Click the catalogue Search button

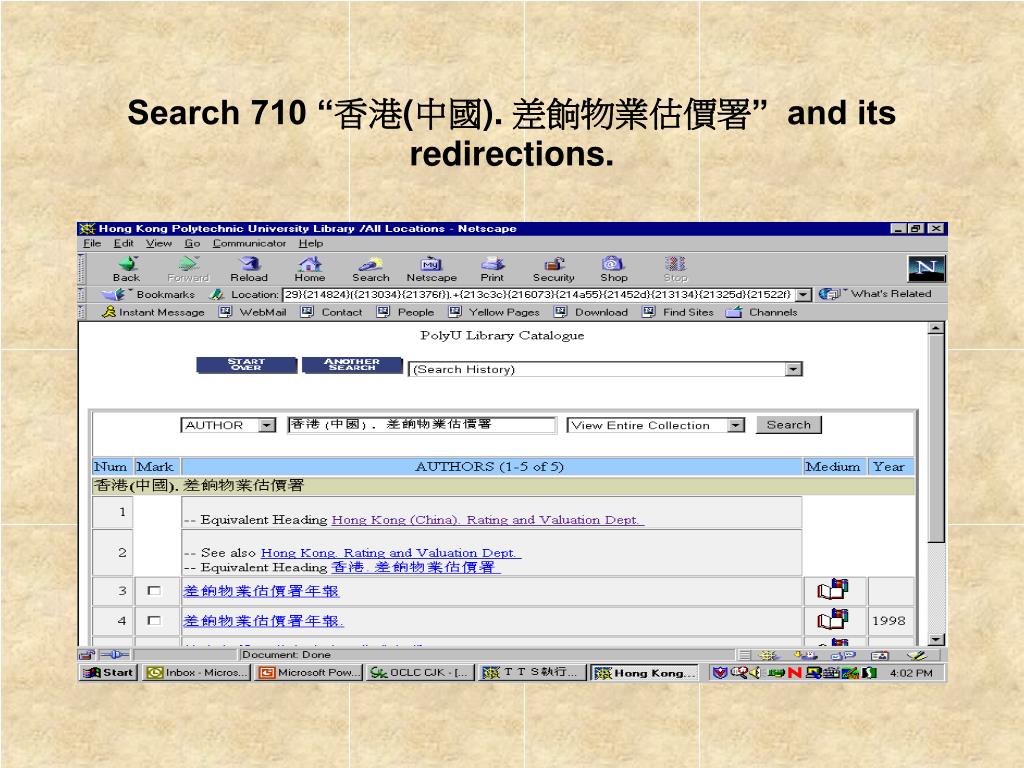(789, 425)
